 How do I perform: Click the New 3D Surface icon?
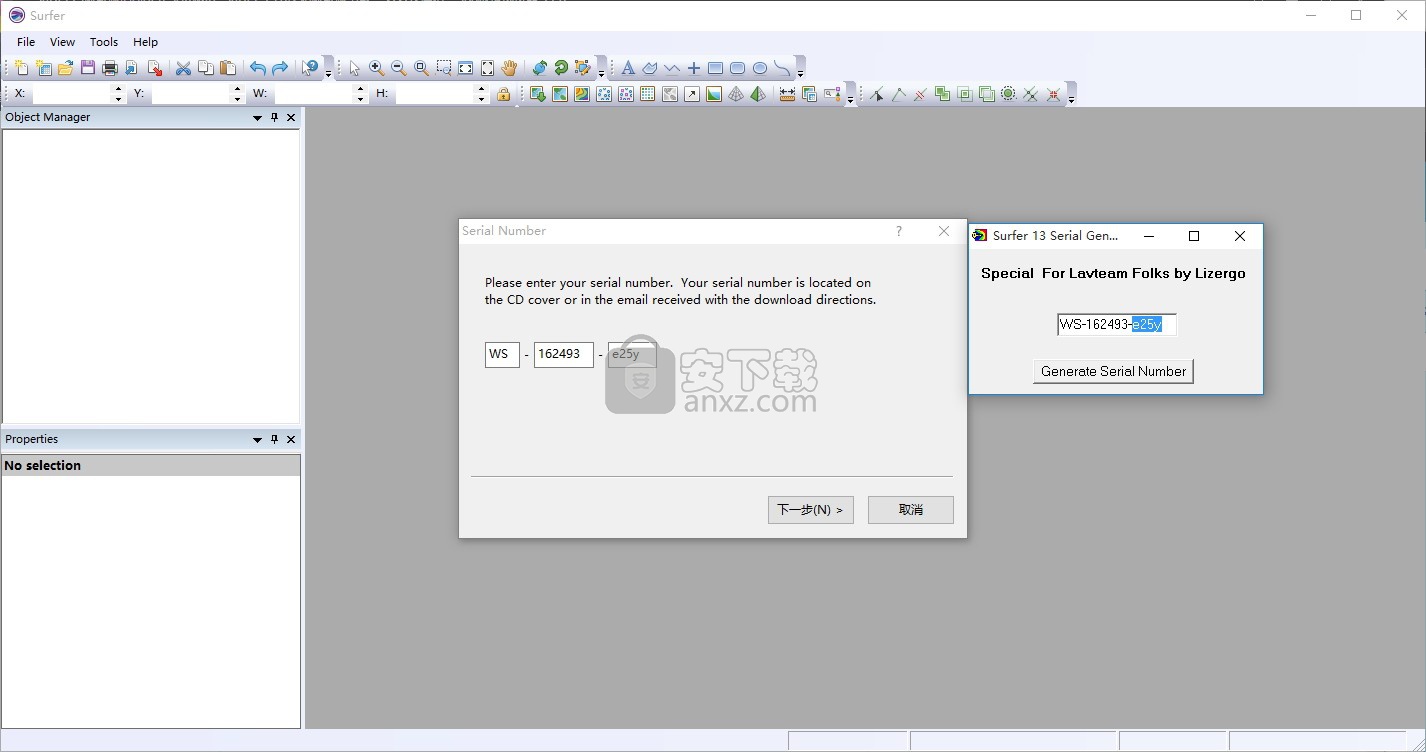pyautogui.click(x=758, y=94)
